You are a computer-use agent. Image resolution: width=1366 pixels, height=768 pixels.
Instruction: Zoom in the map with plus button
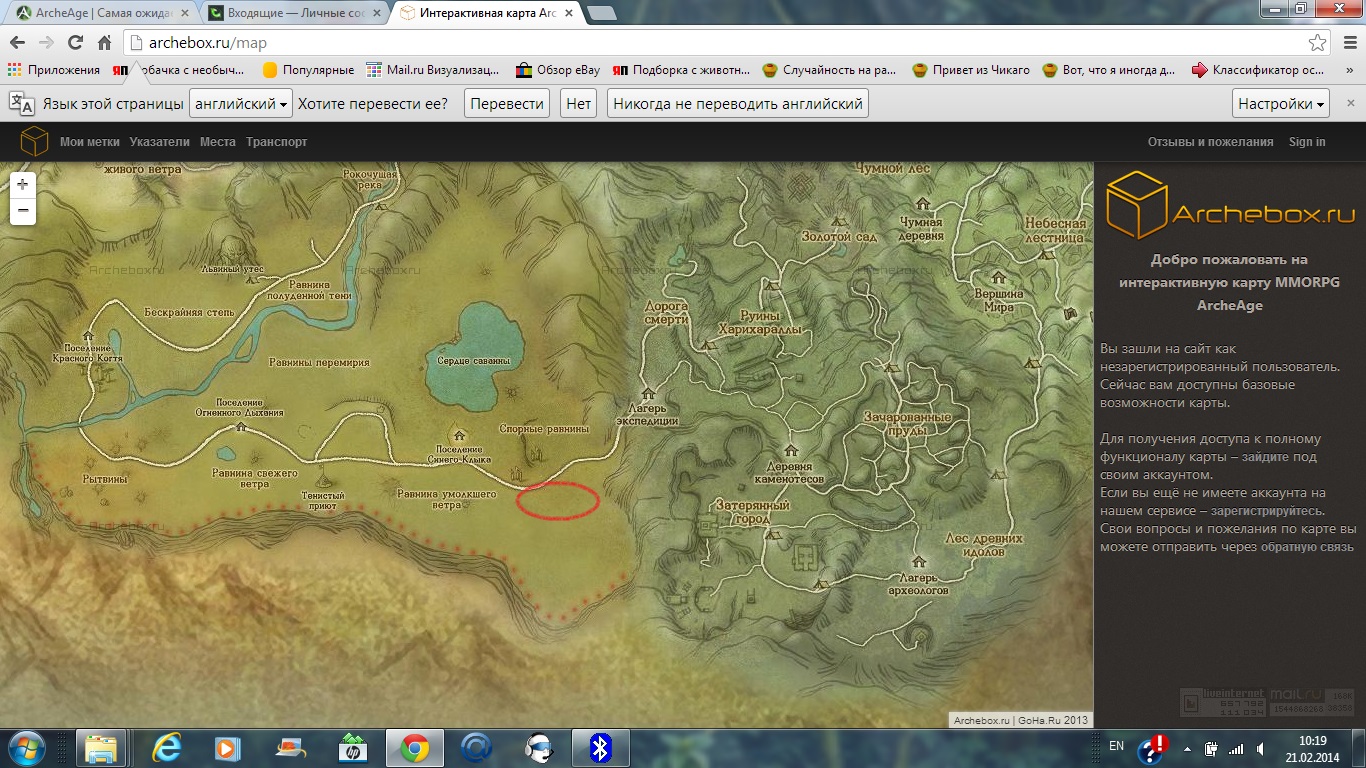point(23,185)
